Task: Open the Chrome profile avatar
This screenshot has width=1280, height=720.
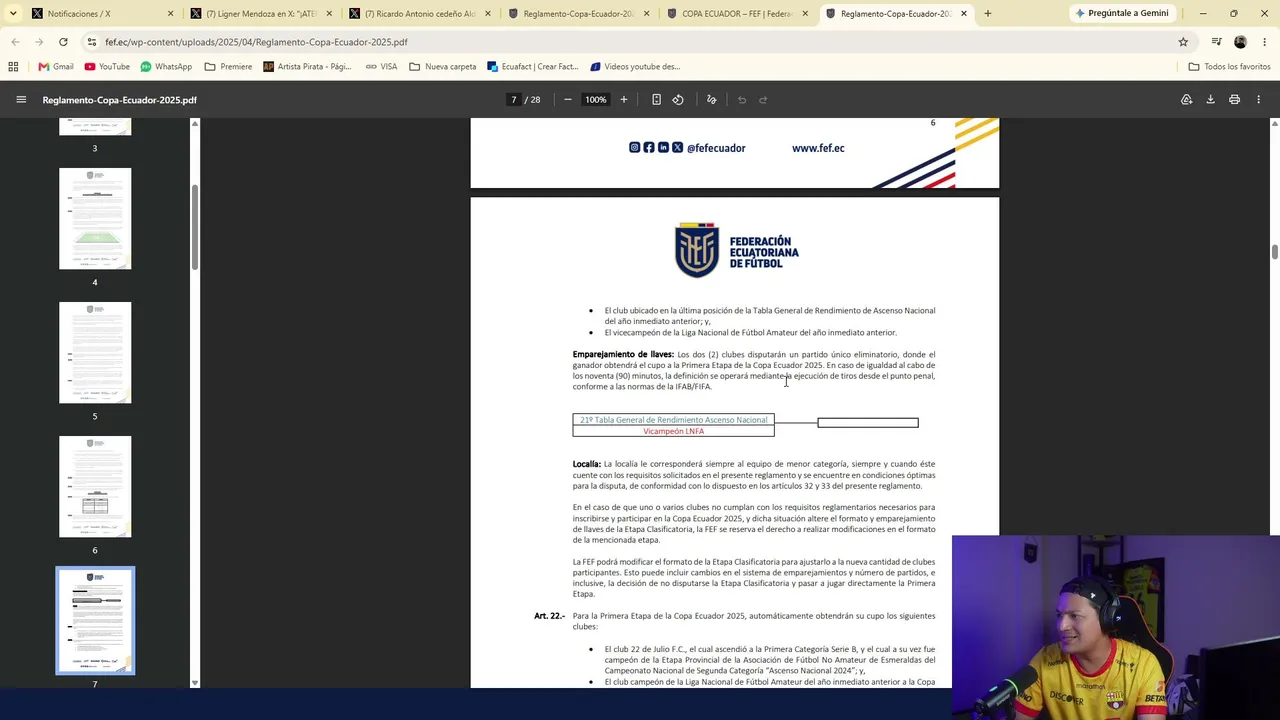Action: (x=1240, y=42)
